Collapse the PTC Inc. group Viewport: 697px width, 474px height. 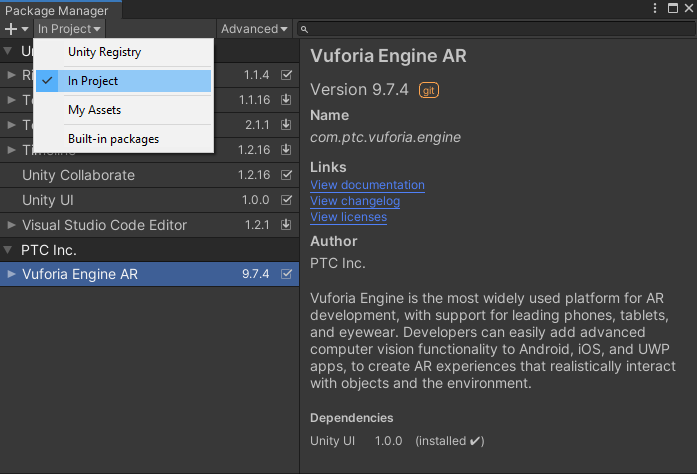pos(9,249)
